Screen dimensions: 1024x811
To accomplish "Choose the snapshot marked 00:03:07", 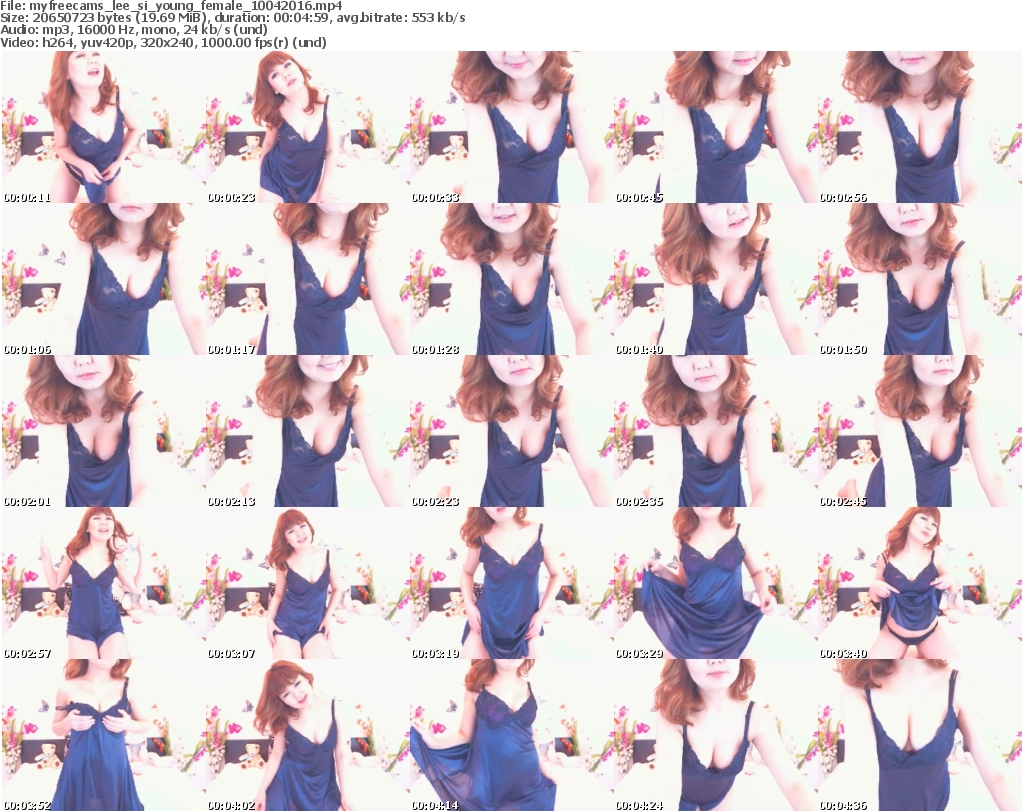I will 308,583.
